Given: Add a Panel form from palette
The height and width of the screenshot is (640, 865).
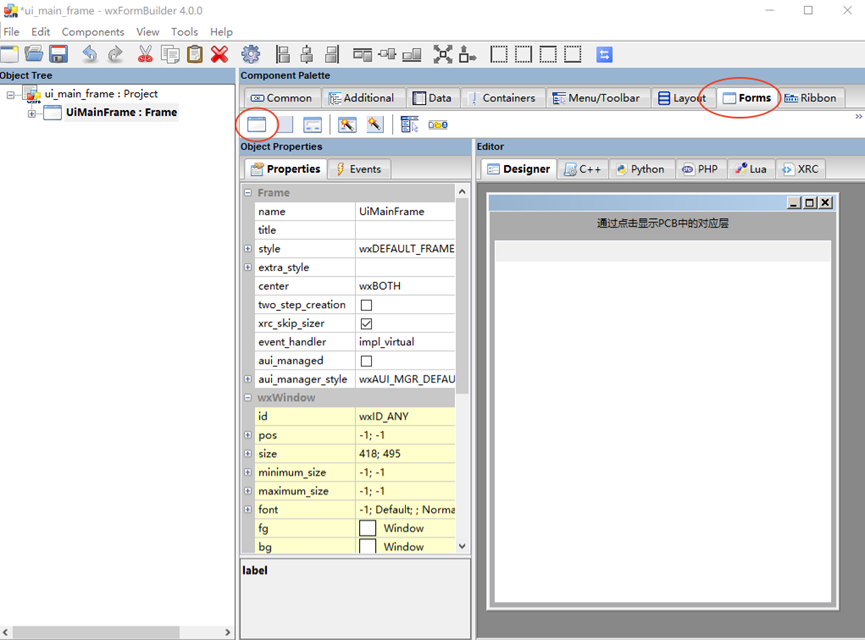Looking at the screenshot, I should point(285,125).
